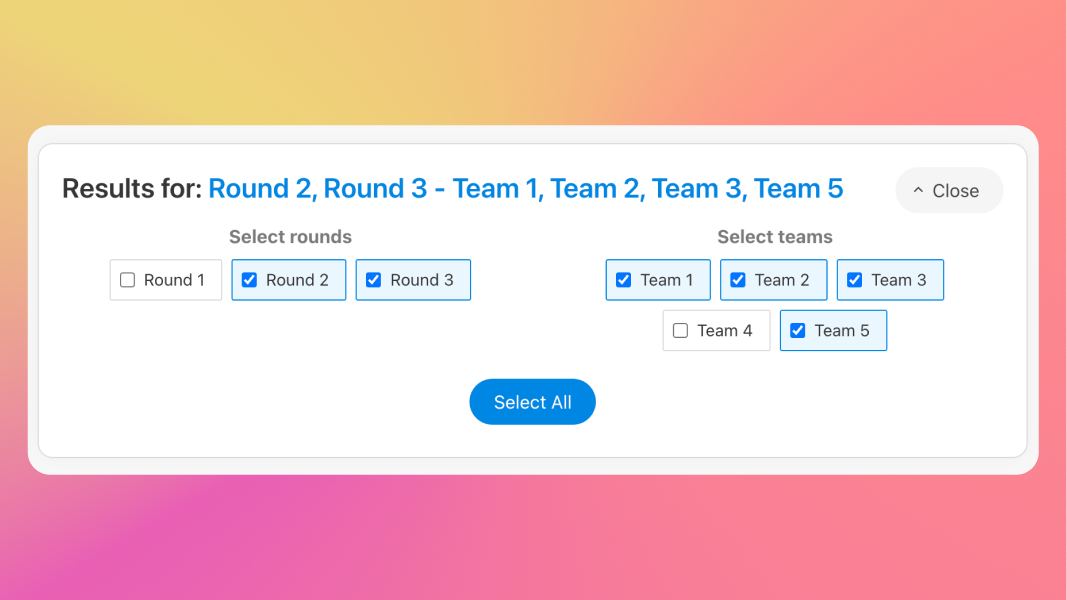The height and width of the screenshot is (600, 1067).
Task: Click the Select teams heading
Action: pyautogui.click(x=774, y=237)
